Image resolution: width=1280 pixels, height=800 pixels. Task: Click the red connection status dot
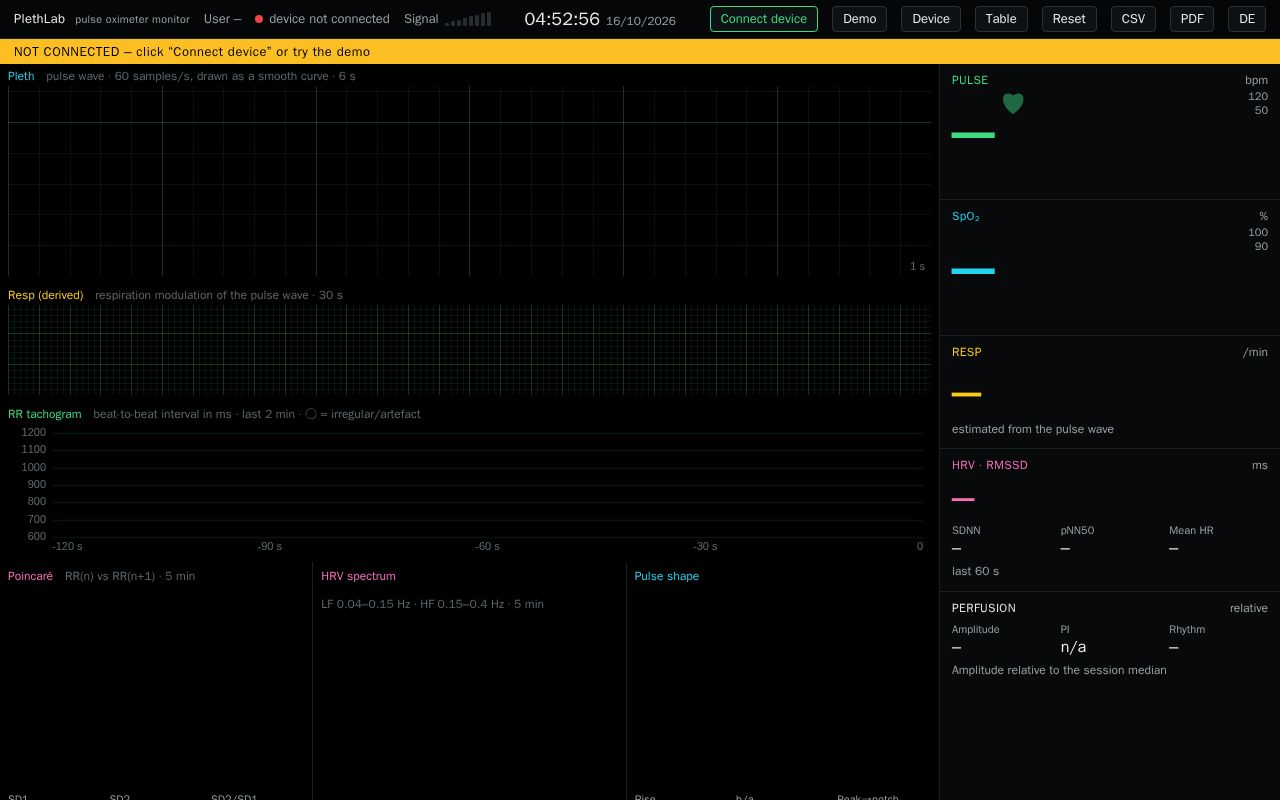click(259, 19)
